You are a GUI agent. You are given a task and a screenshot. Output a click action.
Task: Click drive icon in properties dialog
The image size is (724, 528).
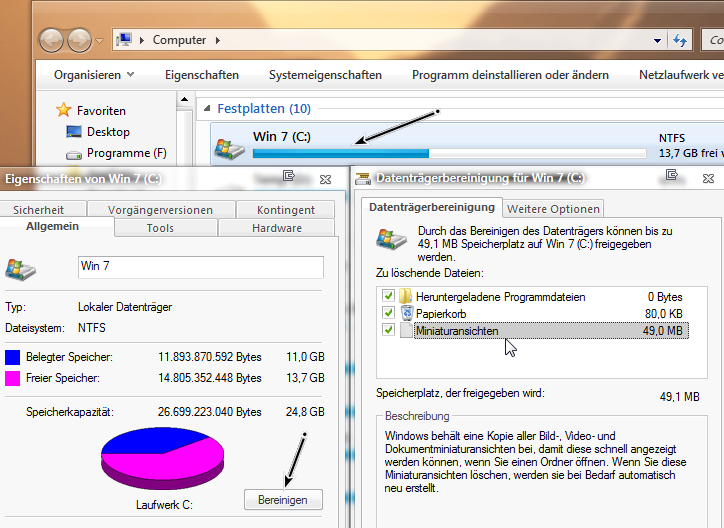coord(21,270)
